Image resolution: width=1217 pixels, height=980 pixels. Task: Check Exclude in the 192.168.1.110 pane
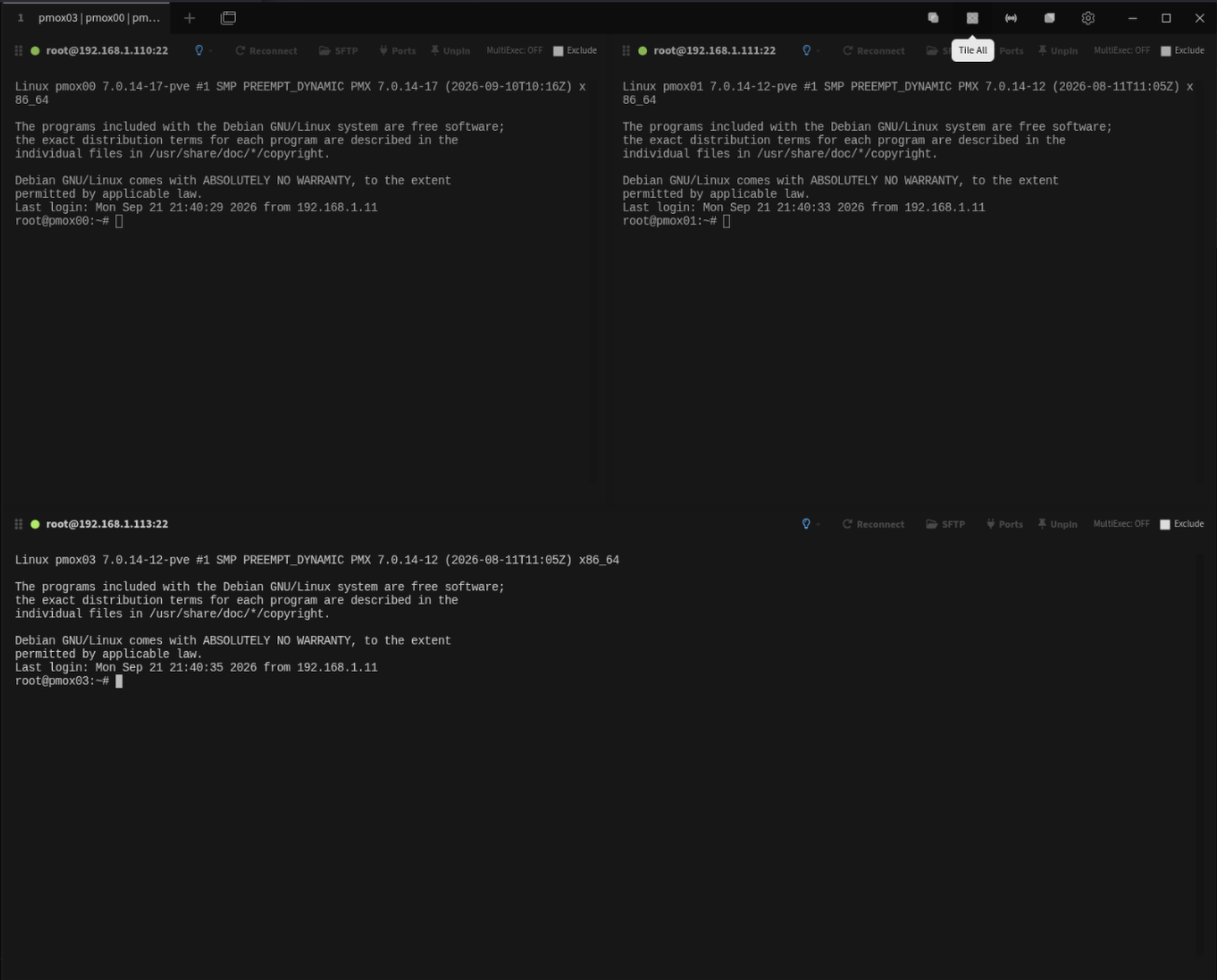tap(558, 50)
